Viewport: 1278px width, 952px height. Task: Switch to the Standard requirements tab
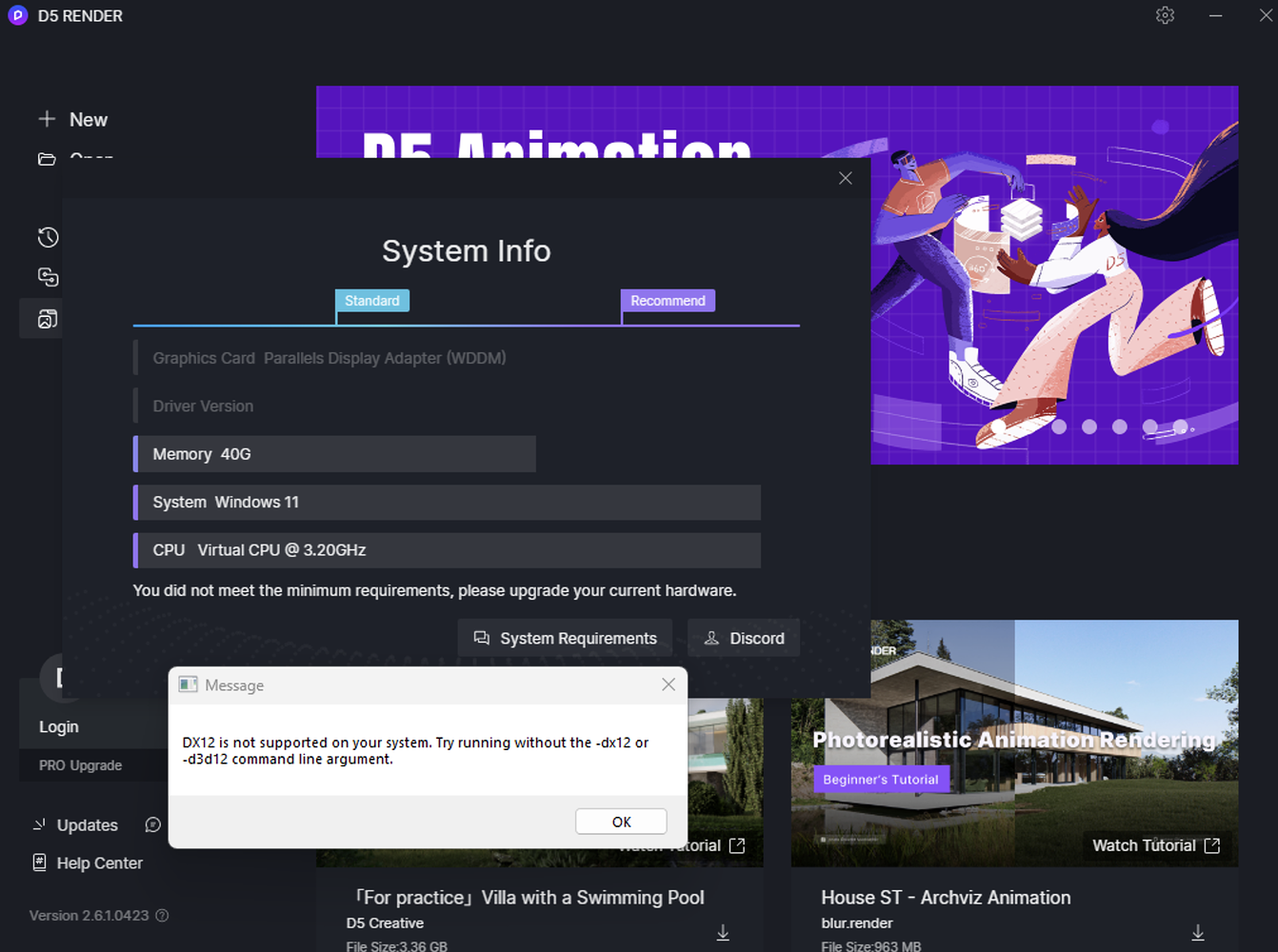click(372, 300)
